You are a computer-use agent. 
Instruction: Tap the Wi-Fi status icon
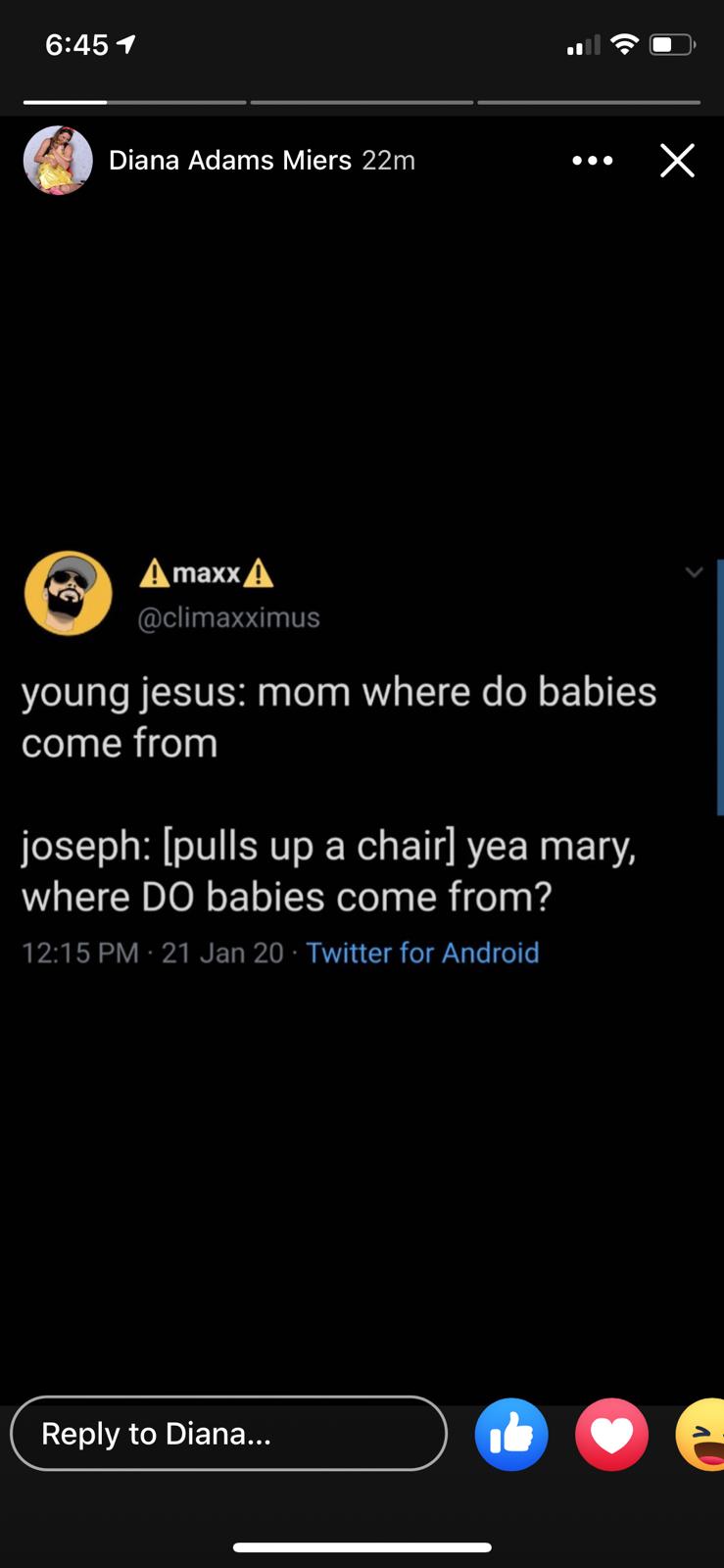pos(624,44)
